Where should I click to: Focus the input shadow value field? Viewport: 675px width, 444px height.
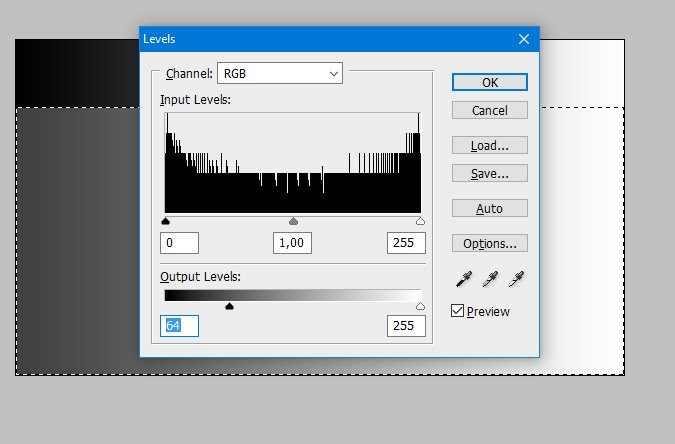pyautogui.click(x=180, y=243)
